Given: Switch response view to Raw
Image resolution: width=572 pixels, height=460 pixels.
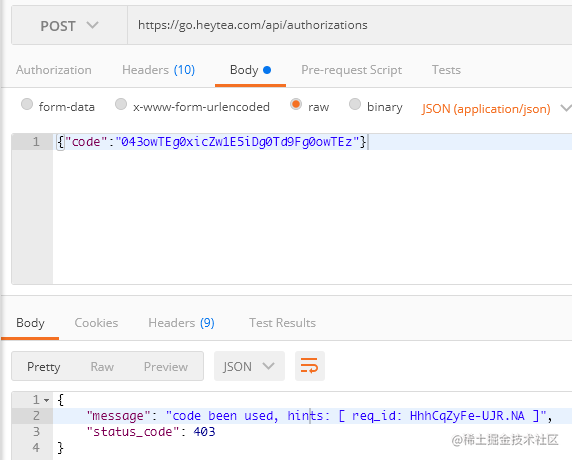Looking at the screenshot, I should click(102, 366).
